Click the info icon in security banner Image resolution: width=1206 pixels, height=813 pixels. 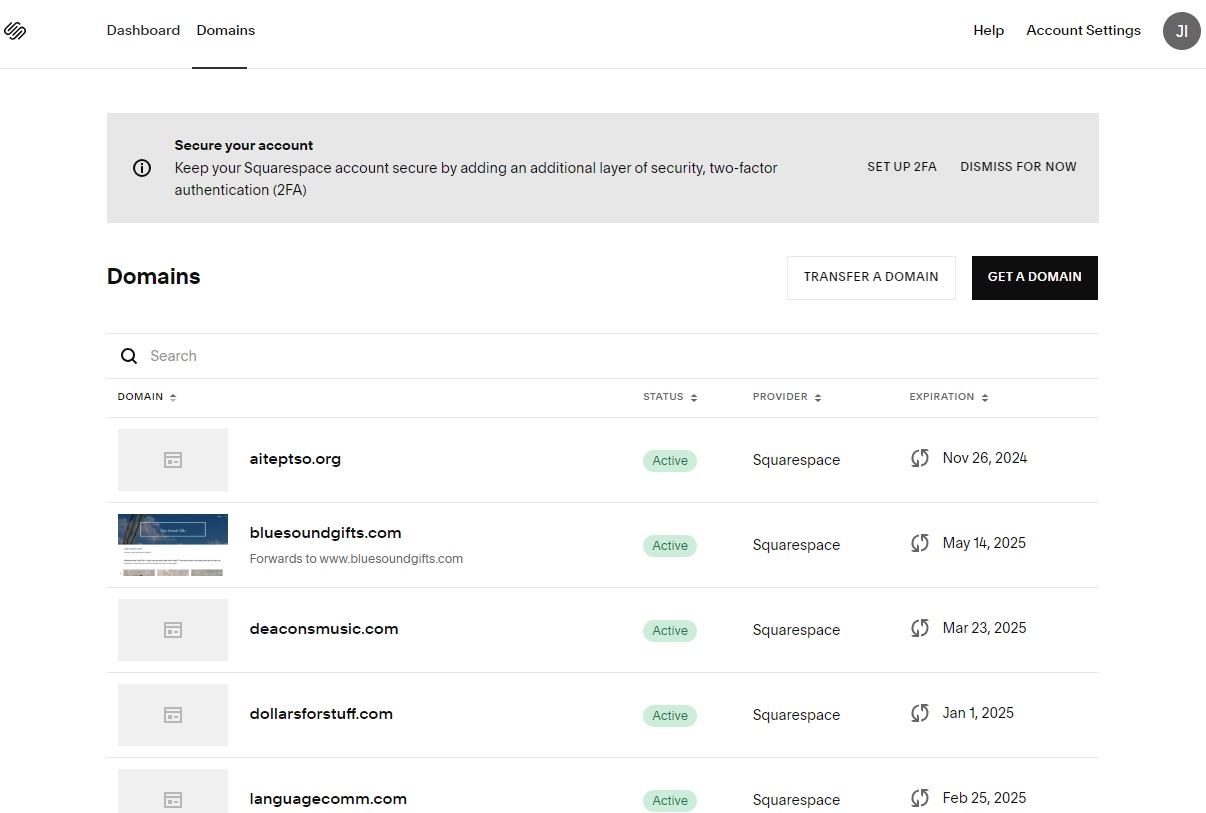[x=142, y=168]
